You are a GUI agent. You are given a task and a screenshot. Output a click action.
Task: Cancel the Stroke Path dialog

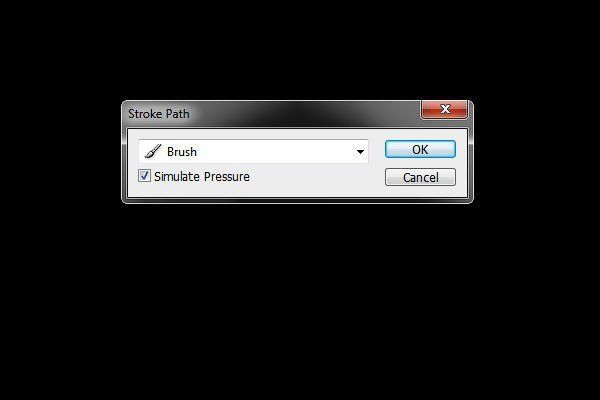coord(420,177)
